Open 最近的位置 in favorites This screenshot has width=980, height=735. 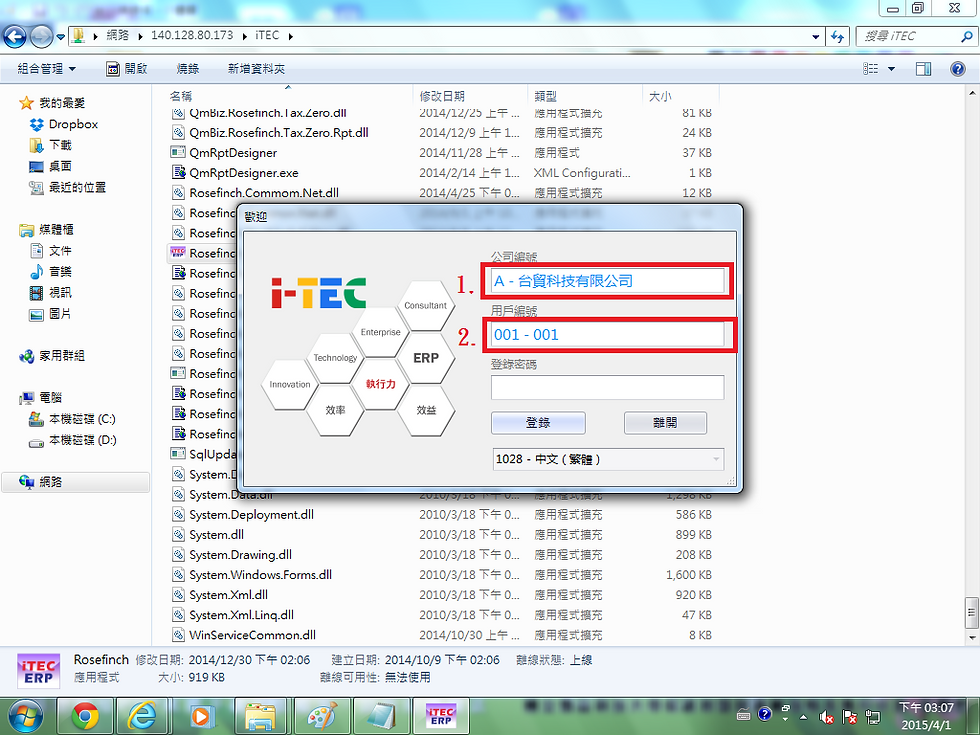click(x=77, y=188)
